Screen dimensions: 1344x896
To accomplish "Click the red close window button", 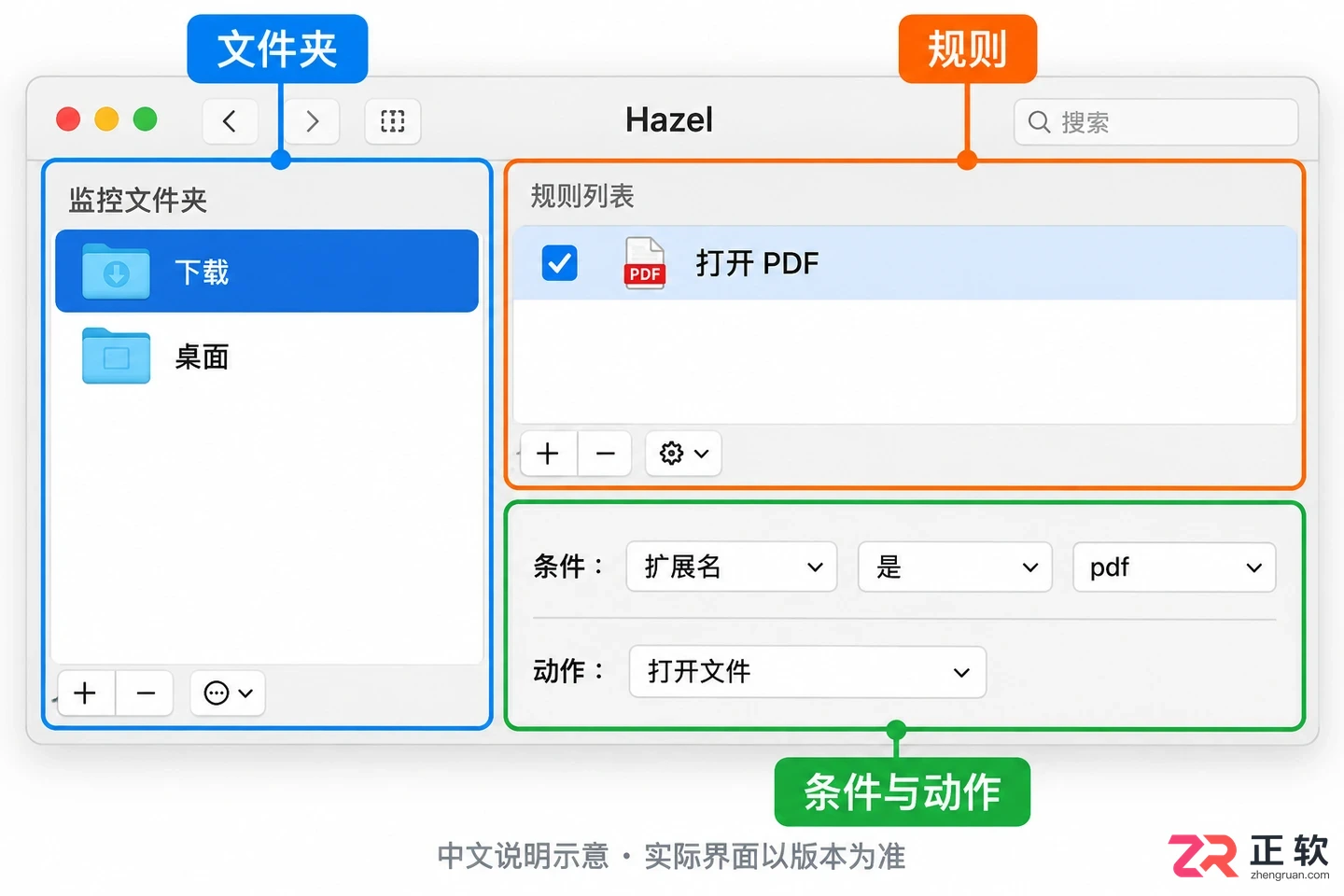I will [x=68, y=119].
